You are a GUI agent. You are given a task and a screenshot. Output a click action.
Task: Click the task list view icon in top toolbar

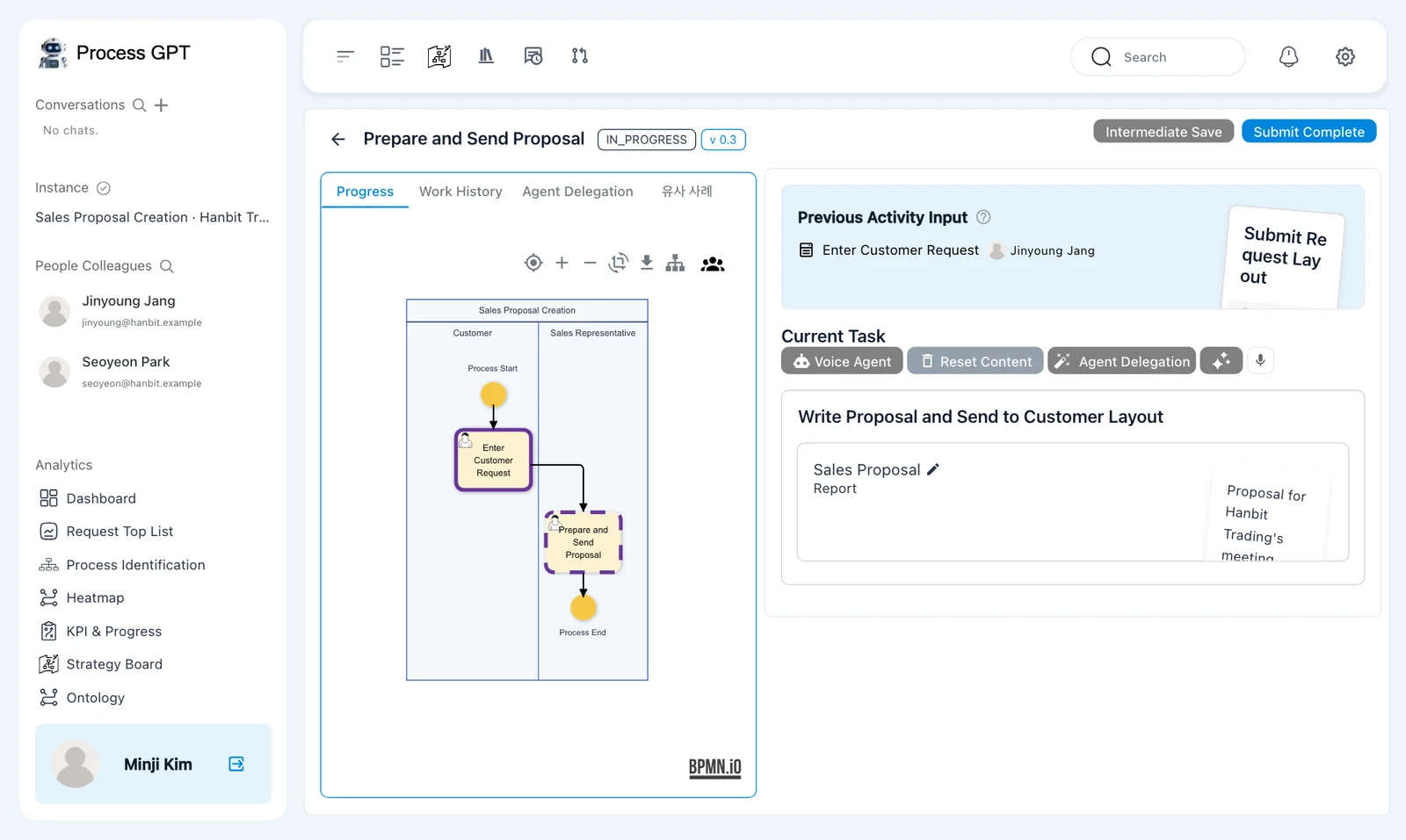click(x=392, y=56)
